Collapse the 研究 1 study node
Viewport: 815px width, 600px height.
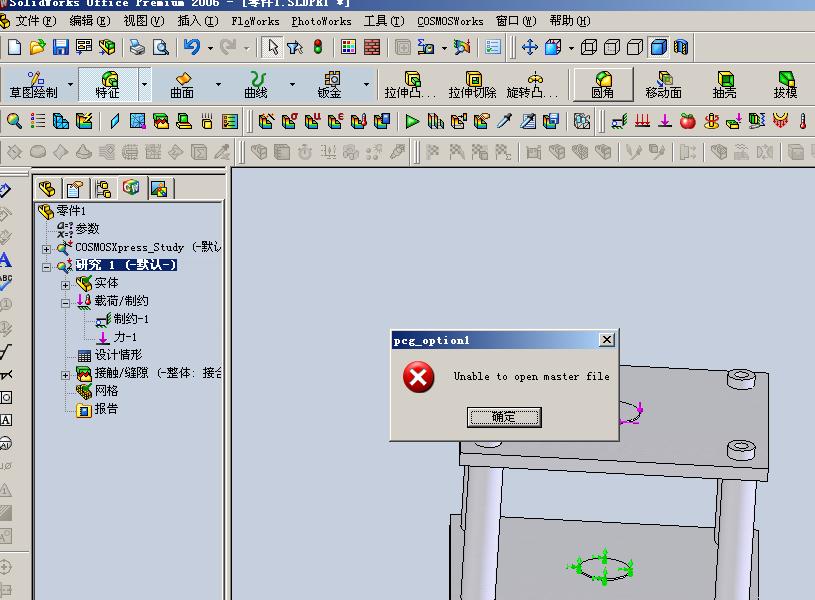pos(46,267)
